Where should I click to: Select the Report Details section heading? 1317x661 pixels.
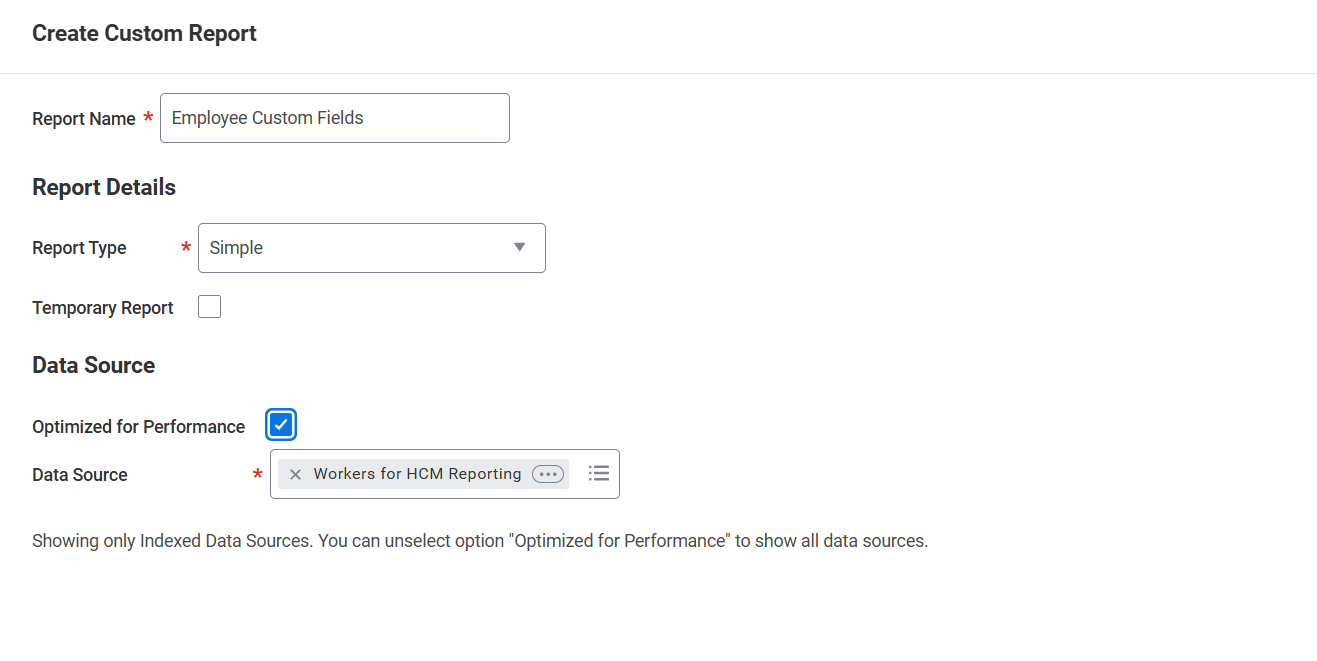pyautogui.click(x=104, y=187)
